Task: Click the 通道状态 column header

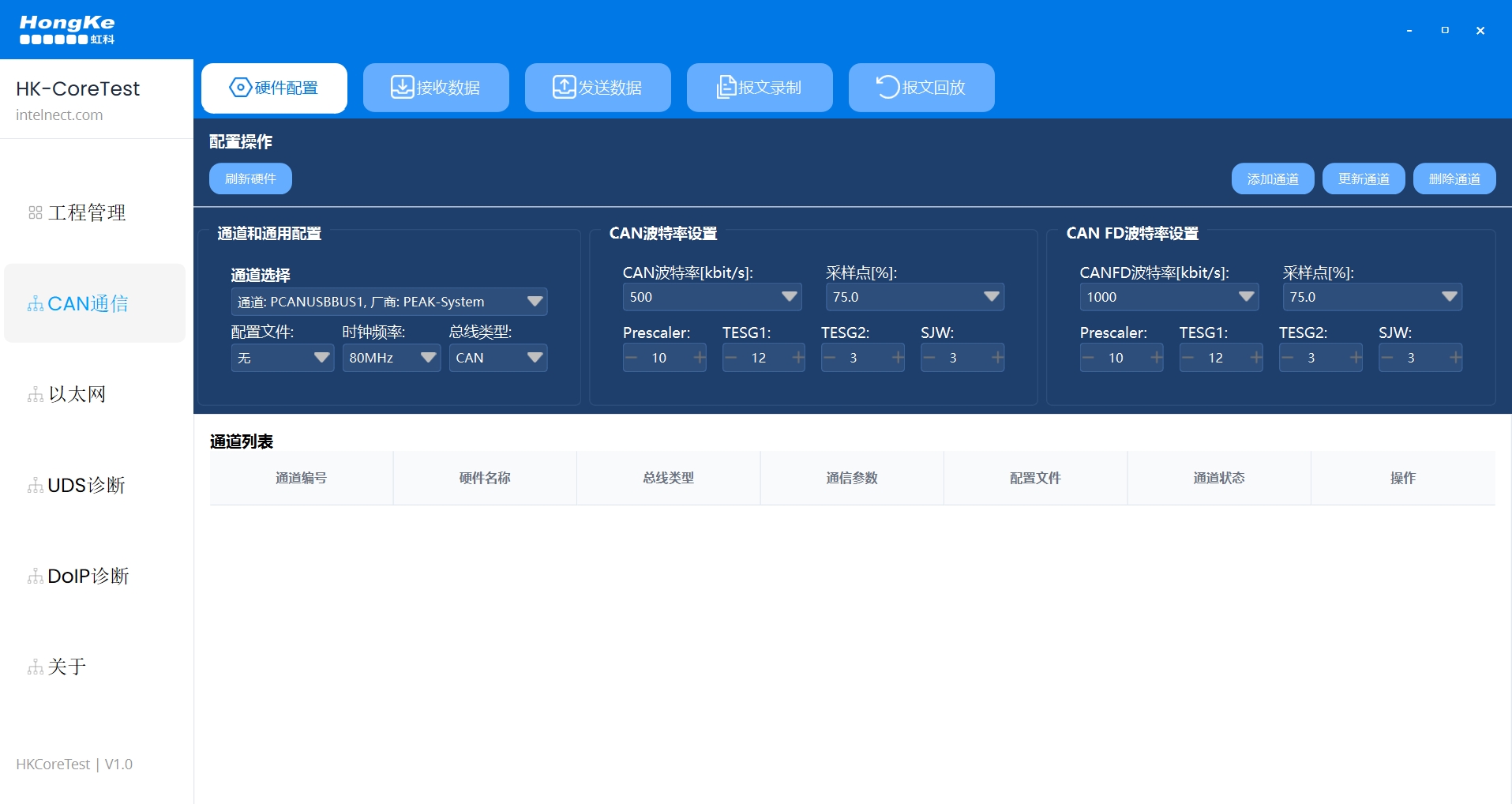Action: pyautogui.click(x=1218, y=478)
